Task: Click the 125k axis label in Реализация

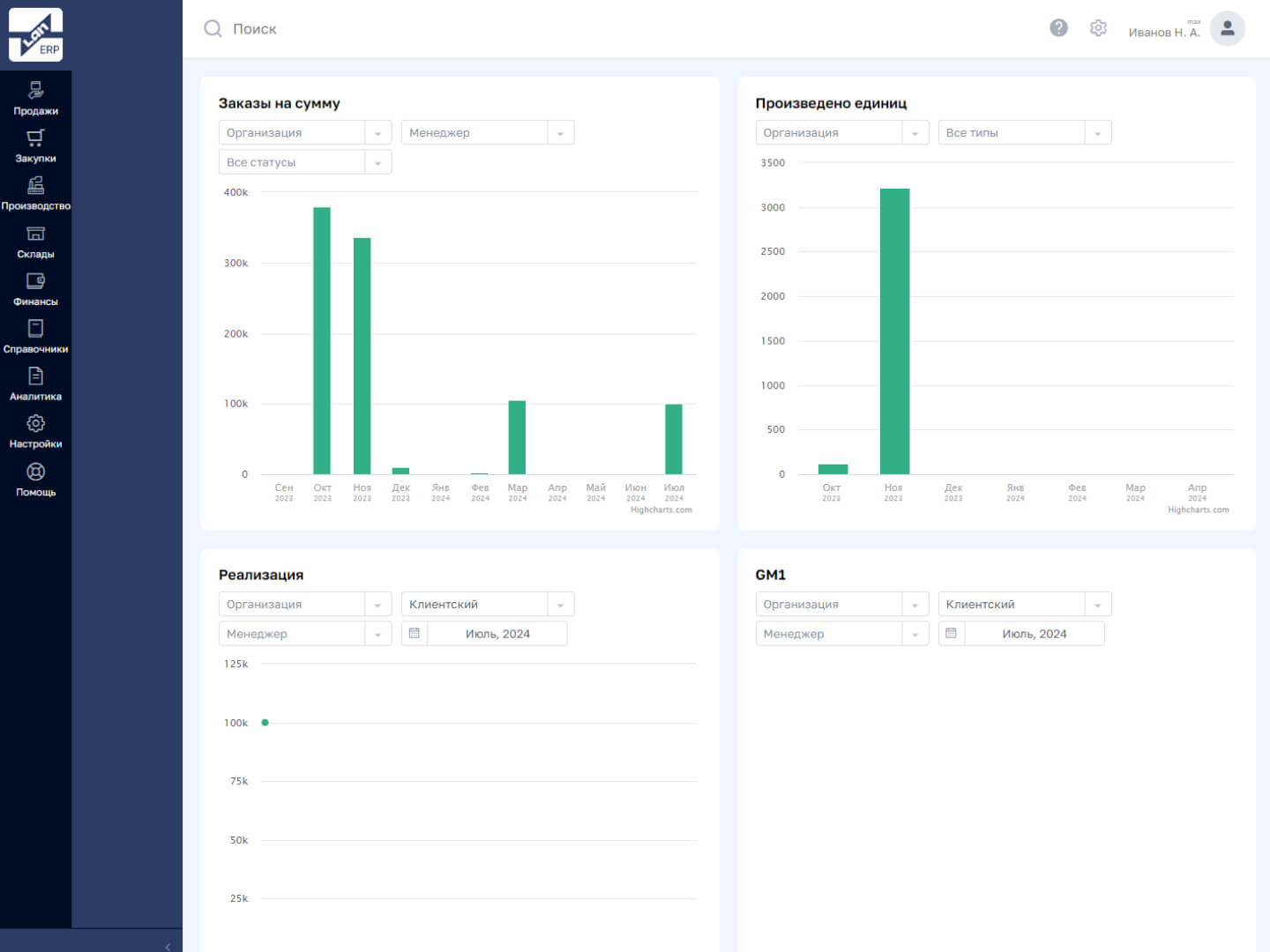Action: (x=236, y=664)
